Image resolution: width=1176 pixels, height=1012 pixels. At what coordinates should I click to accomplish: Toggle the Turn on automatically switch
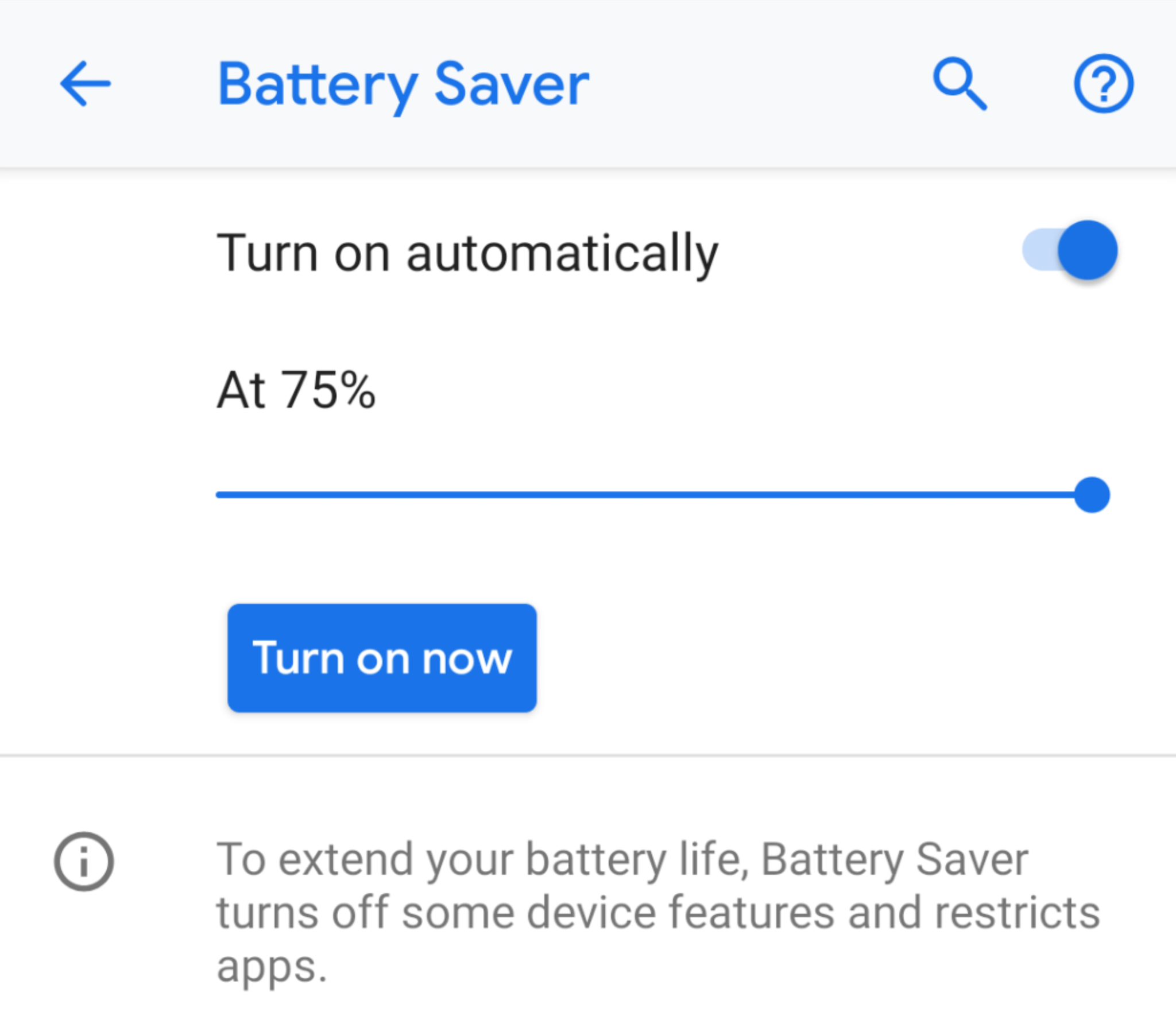point(1069,250)
